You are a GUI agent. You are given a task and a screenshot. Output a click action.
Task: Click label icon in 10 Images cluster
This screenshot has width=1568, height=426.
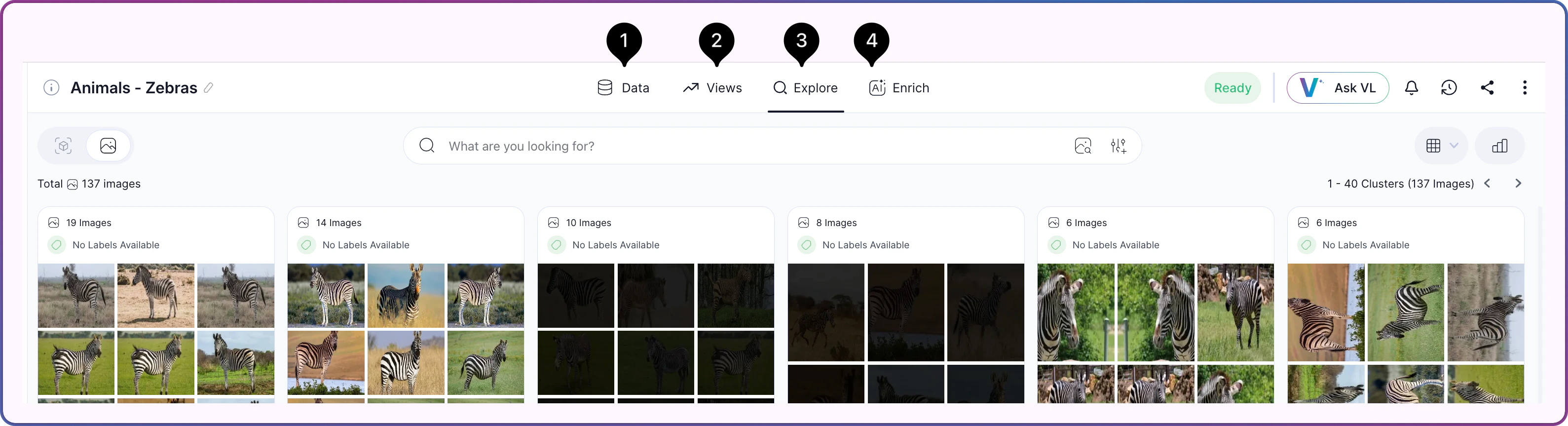[x=557, y=245]
